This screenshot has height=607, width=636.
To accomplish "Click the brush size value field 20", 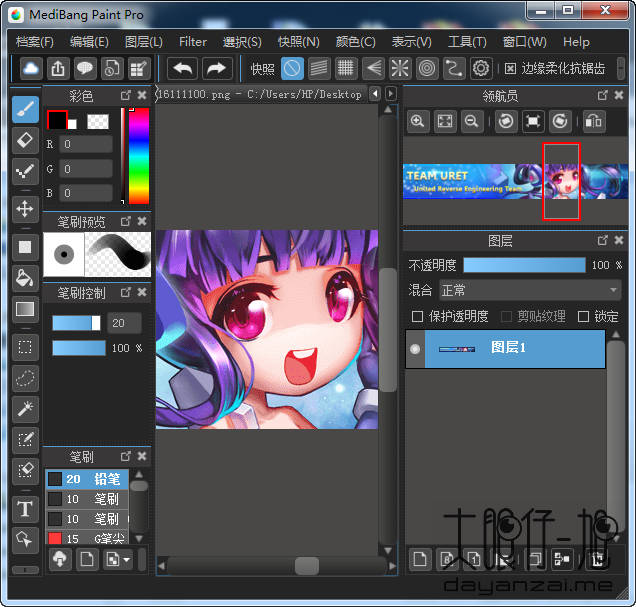I will [124, 323].
